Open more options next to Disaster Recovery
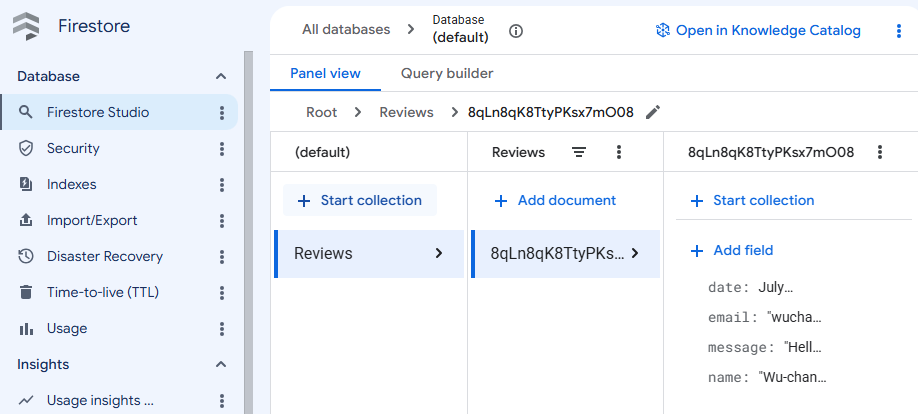 pyautogui.click(x=222, y=256)
